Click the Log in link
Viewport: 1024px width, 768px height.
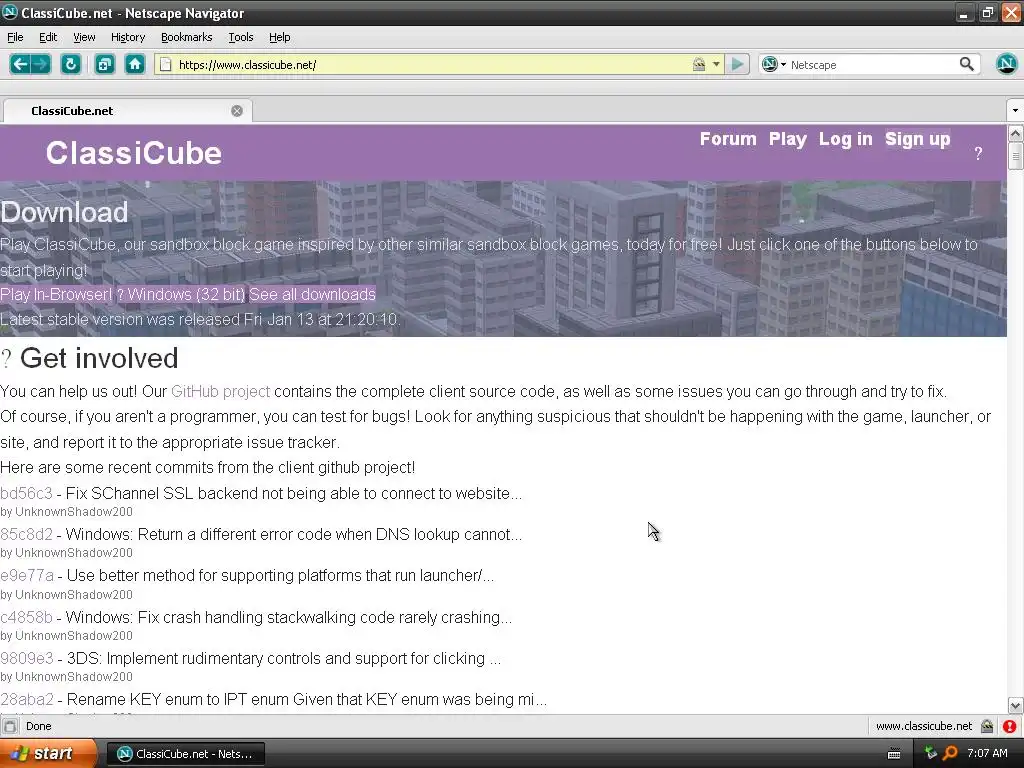(x=845, y=139)
